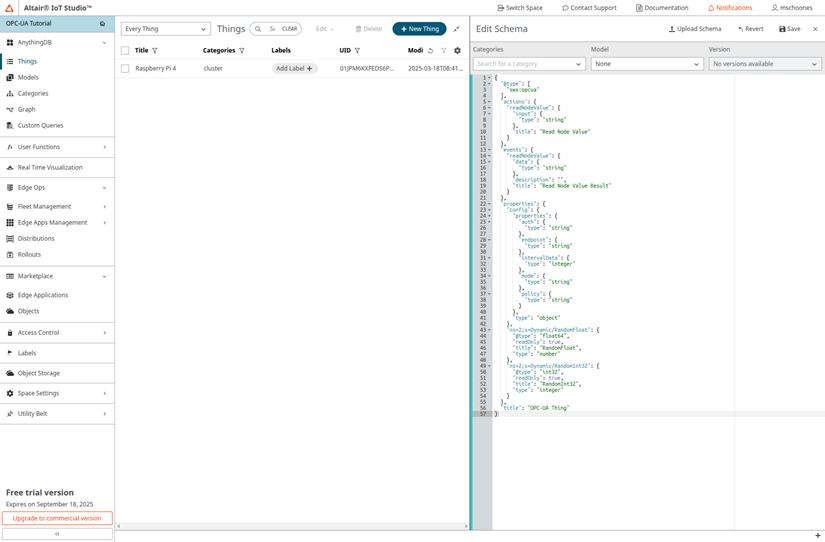Open Distributions in sidebar
Screen dimensions: 825x542
(x=36, y=238)
